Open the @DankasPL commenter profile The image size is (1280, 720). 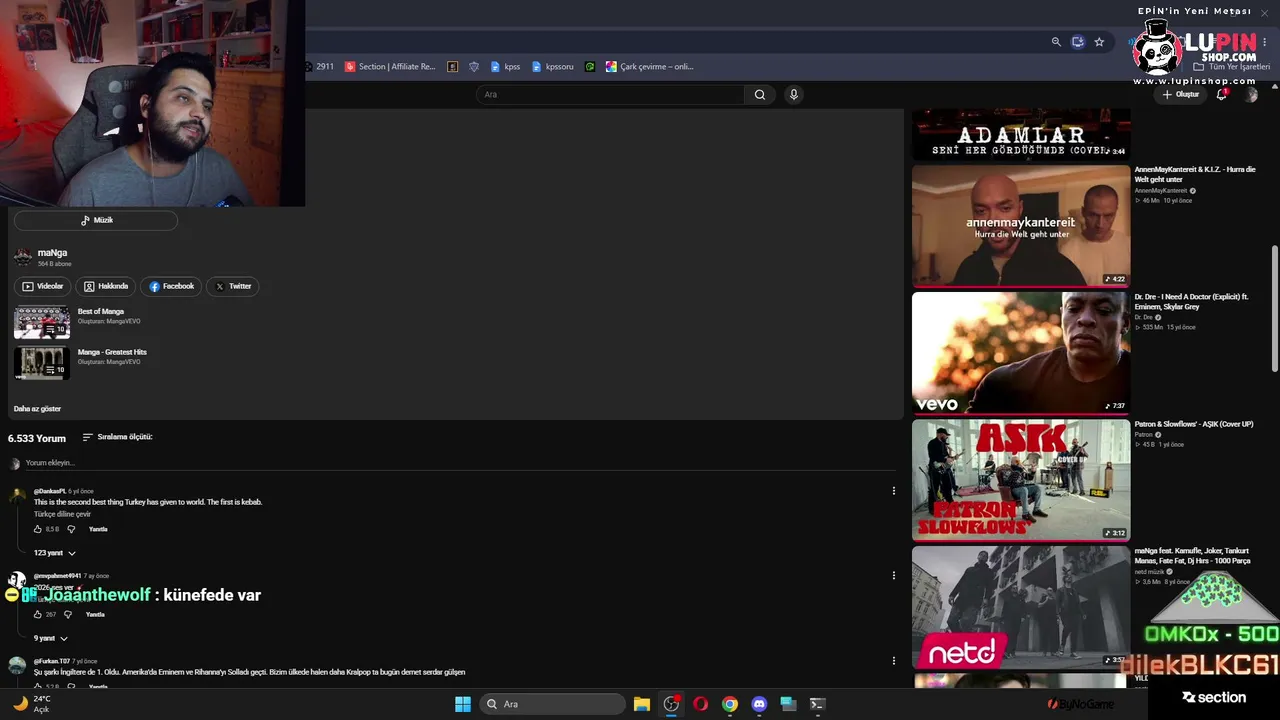click(x=49, y=491)
